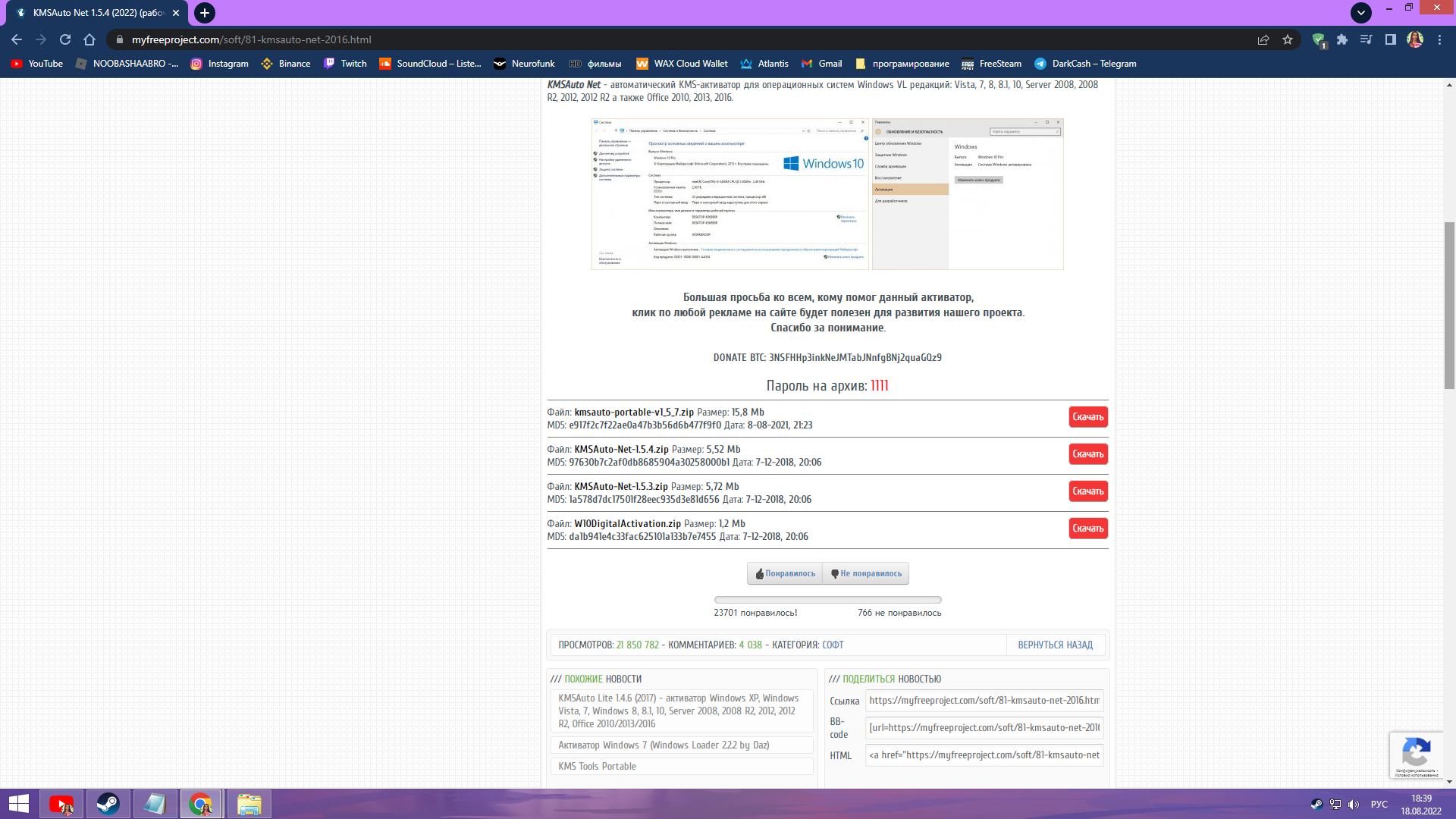Bookmark this page with star icon
Viewport: 1456px width, 819px height.
tap(1288, 39)
